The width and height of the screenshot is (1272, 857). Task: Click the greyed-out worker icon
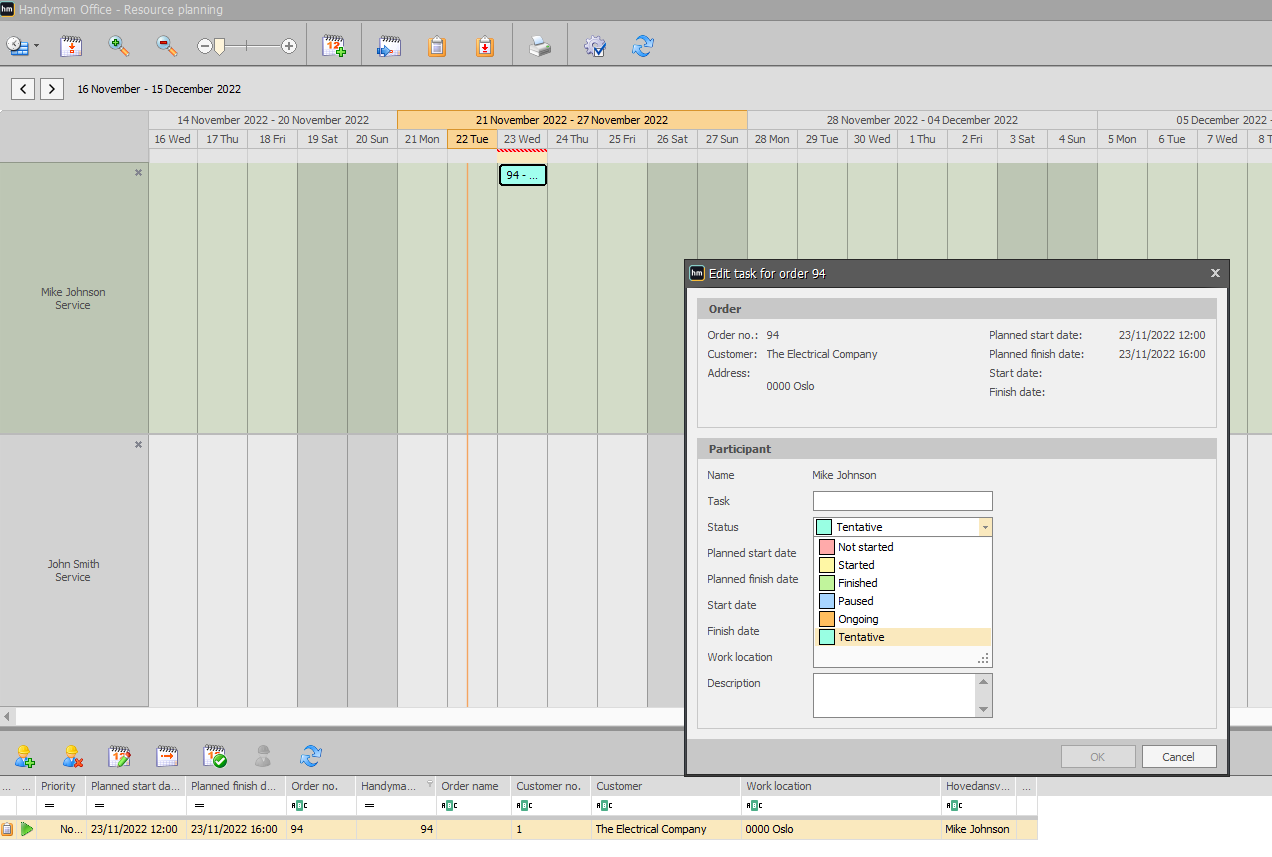coord(263,755)
